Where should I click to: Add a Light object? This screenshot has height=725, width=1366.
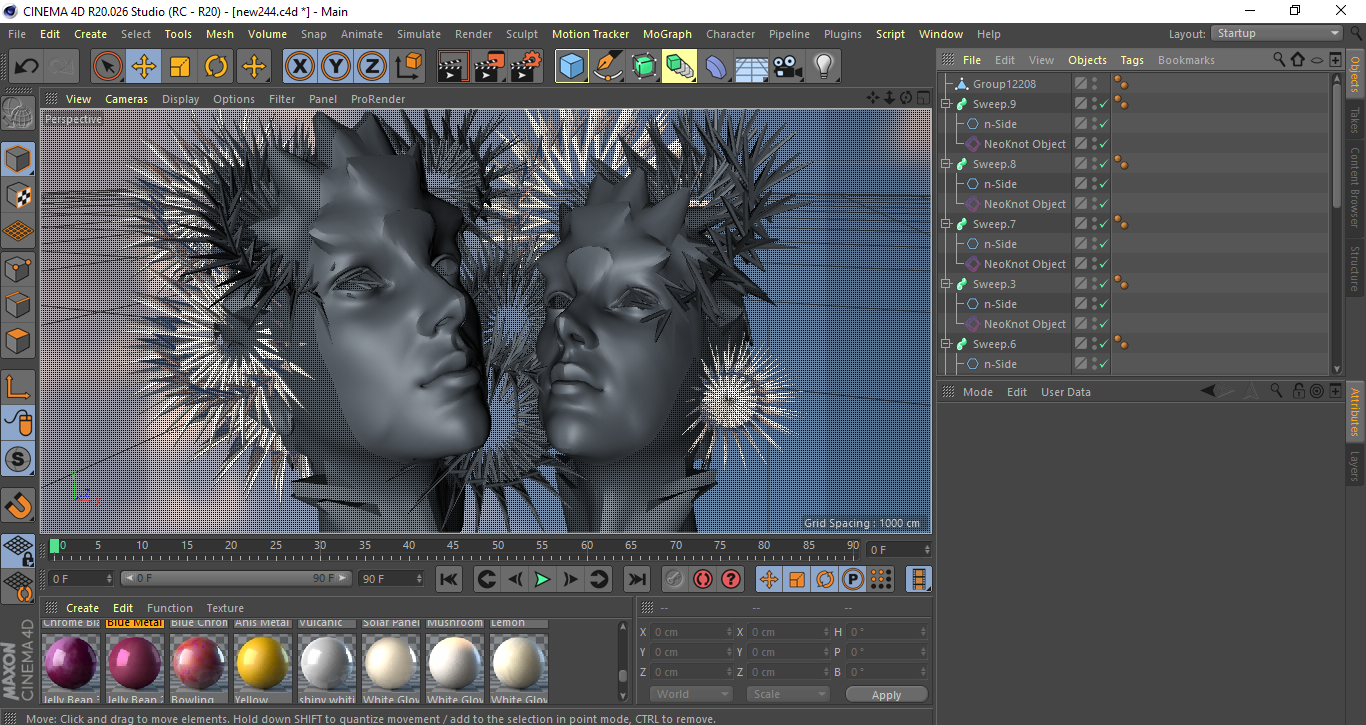(x=823, y=67)
